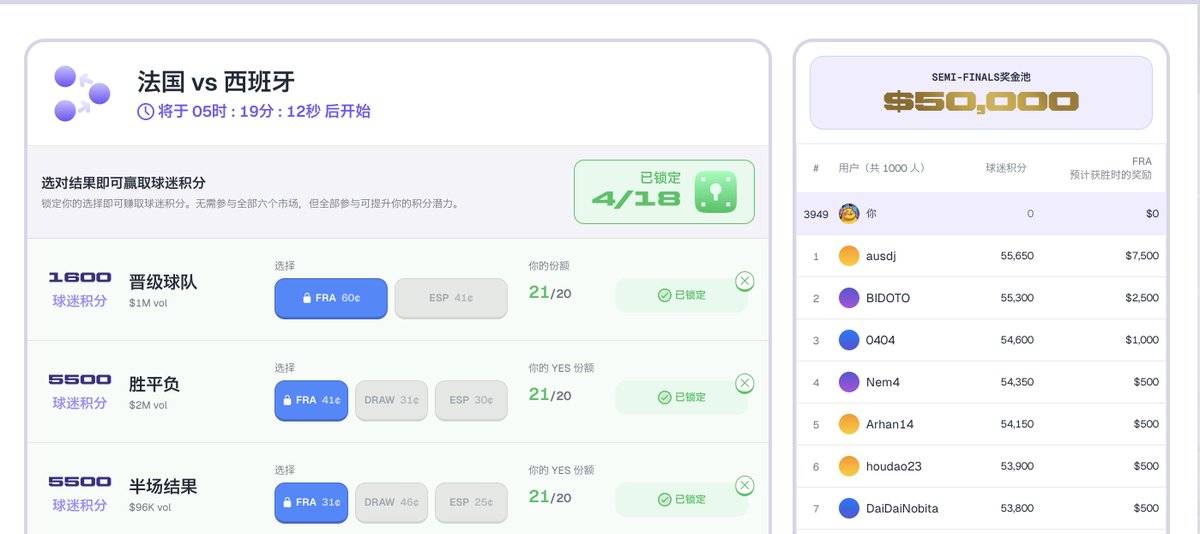This screenshot has width=1200, height=534.
Task: Click FRA 预计获胜时的奖励 column header
Action: (x=1110, y=167)
